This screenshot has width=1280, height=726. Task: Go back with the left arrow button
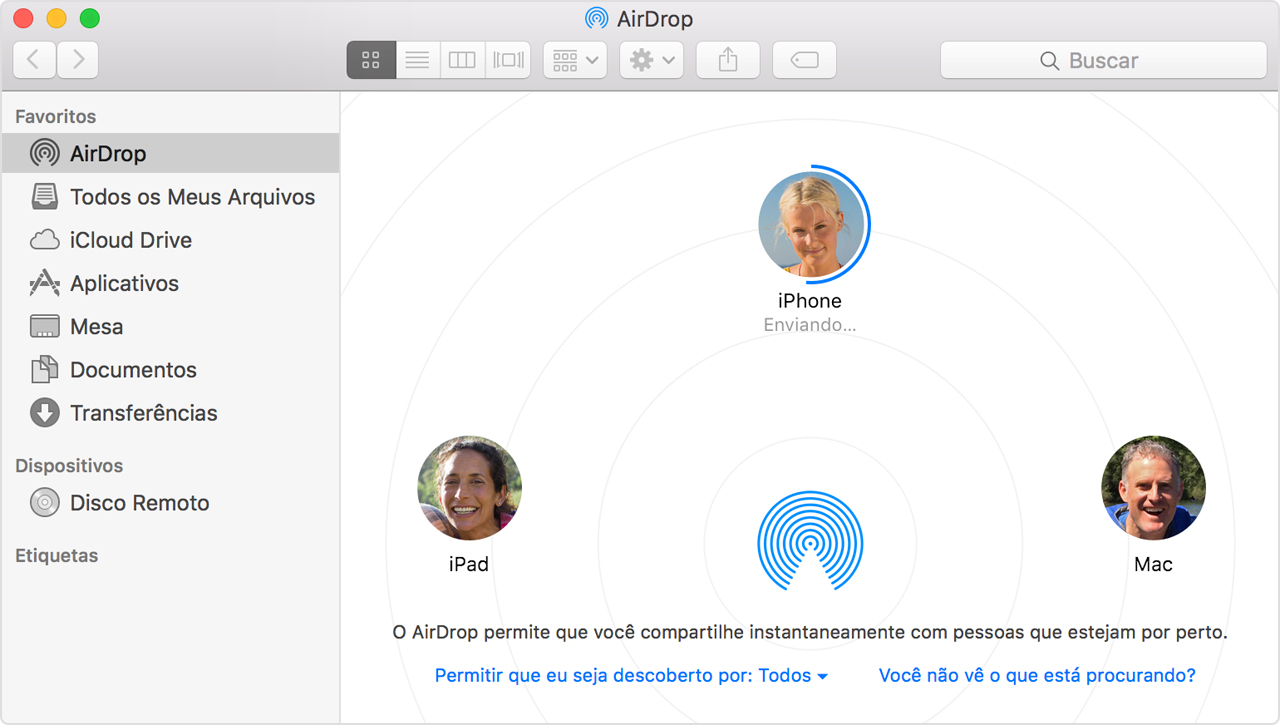point(35,60)
